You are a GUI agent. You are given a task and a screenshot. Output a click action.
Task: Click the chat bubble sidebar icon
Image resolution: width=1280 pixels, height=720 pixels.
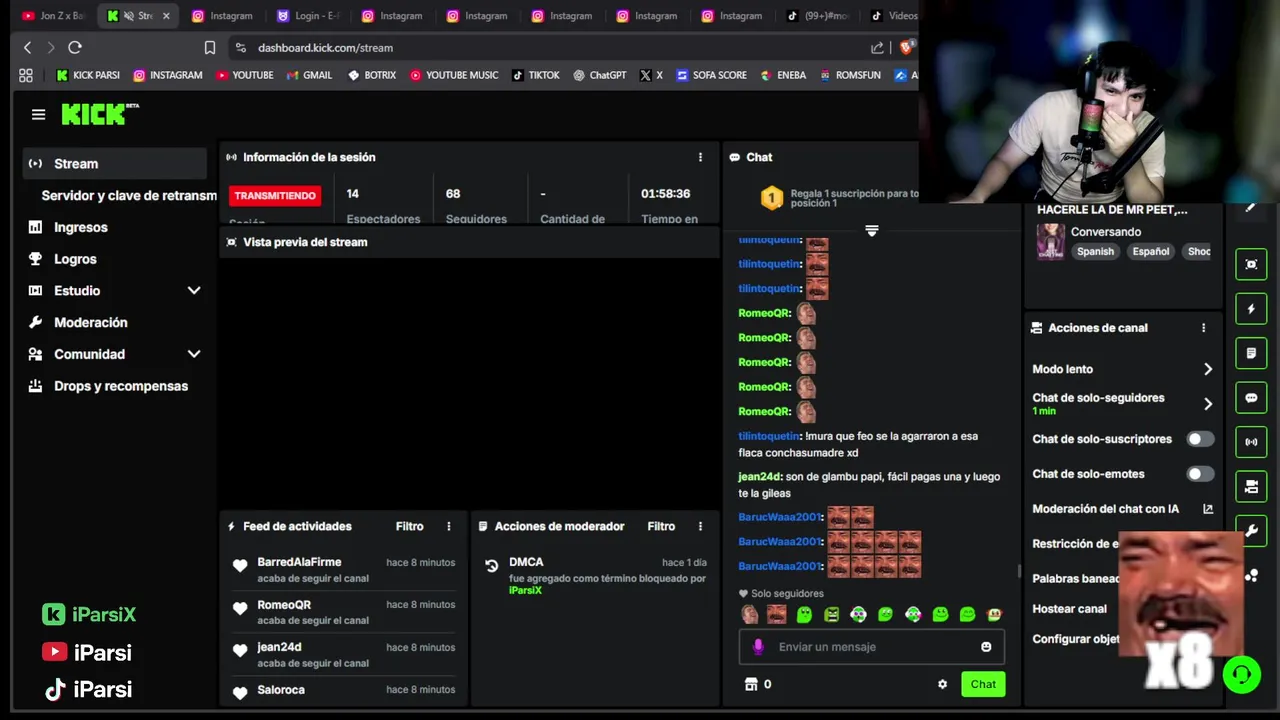(x=1251, y=398)
